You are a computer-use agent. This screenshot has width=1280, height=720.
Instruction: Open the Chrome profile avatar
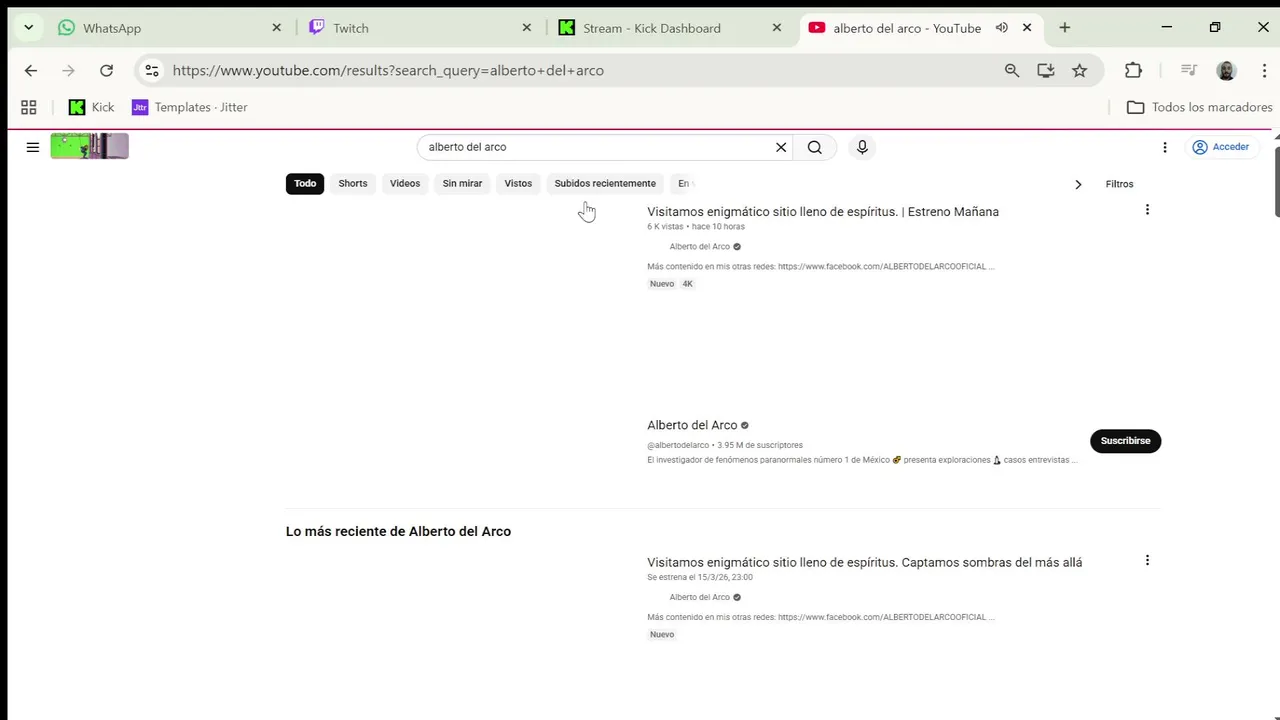[x=1227, y=70]
